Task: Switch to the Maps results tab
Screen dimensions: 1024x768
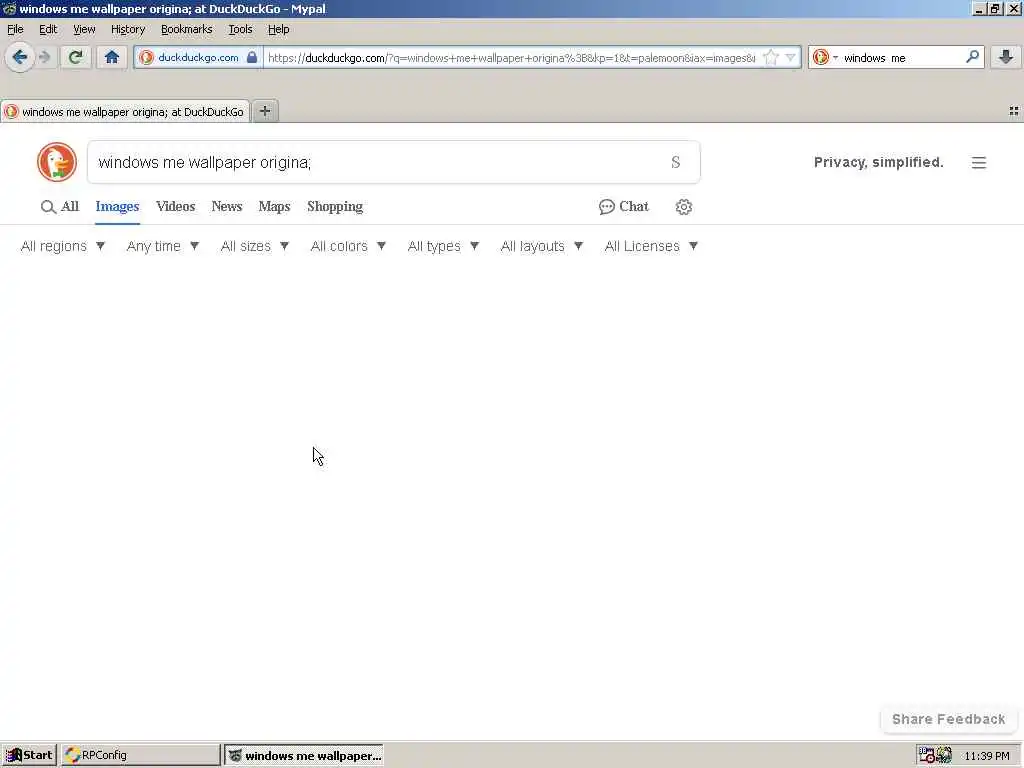Action: coord(274,206)
